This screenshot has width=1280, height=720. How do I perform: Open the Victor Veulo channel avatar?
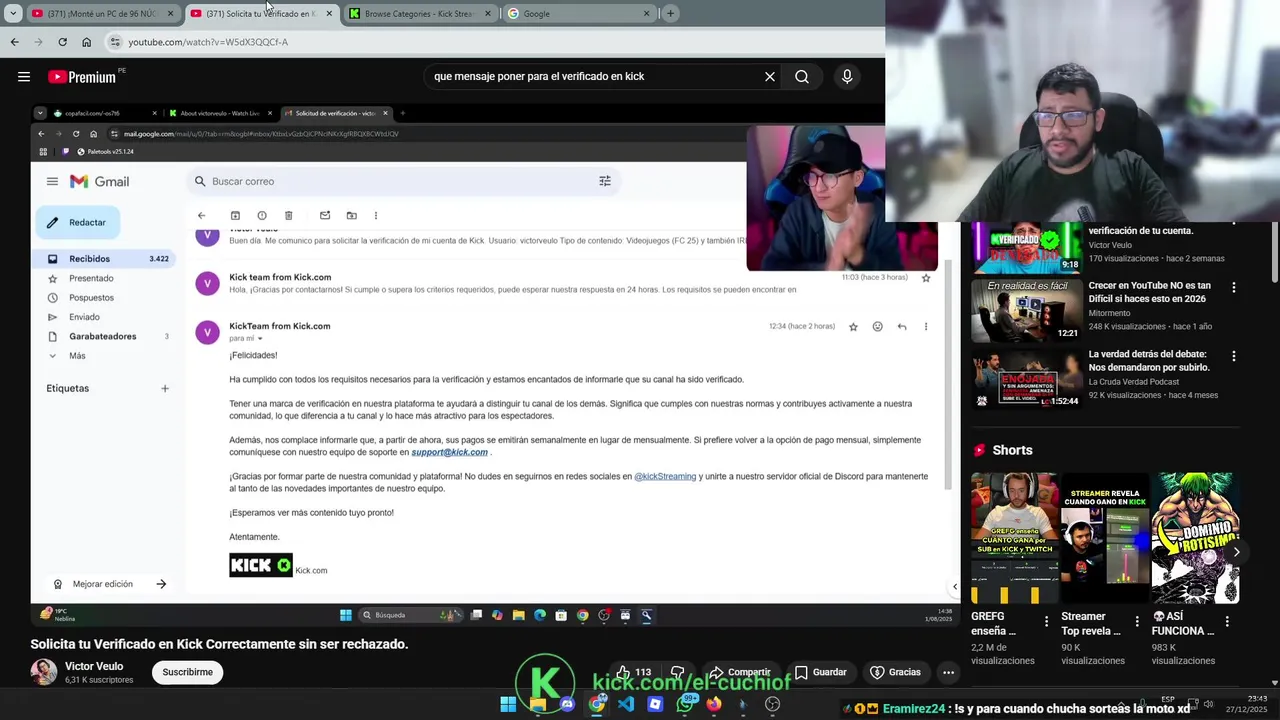44,672
